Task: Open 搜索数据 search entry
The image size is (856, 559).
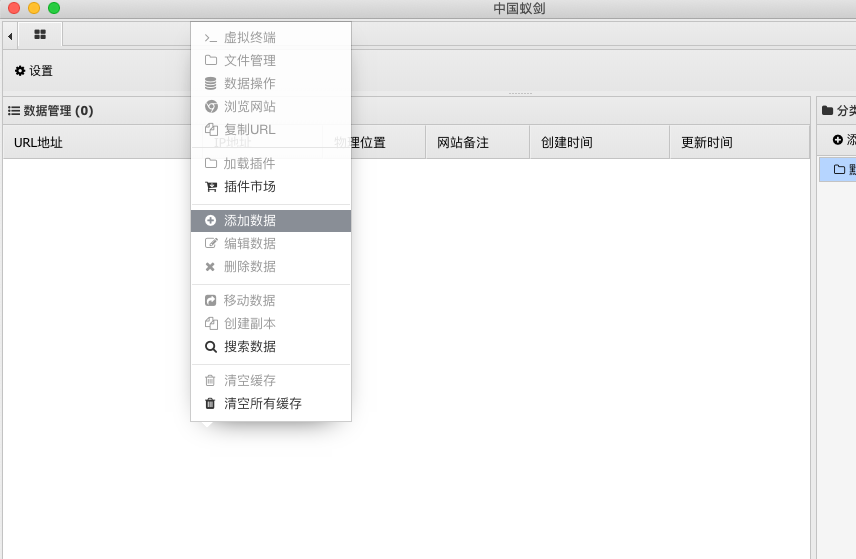Action: point(271,346)
